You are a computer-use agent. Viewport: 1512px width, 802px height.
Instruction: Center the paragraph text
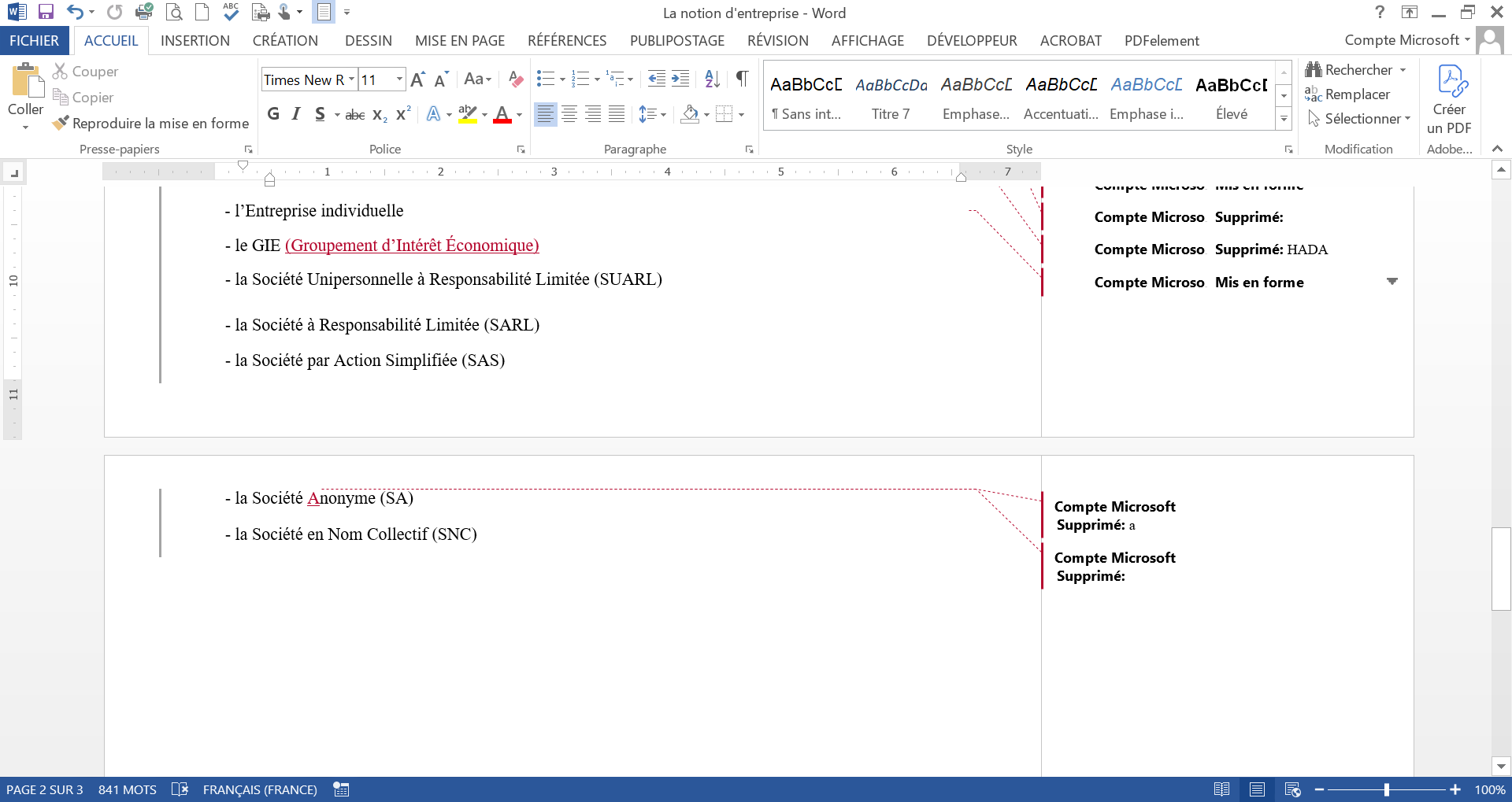(569, 114)
